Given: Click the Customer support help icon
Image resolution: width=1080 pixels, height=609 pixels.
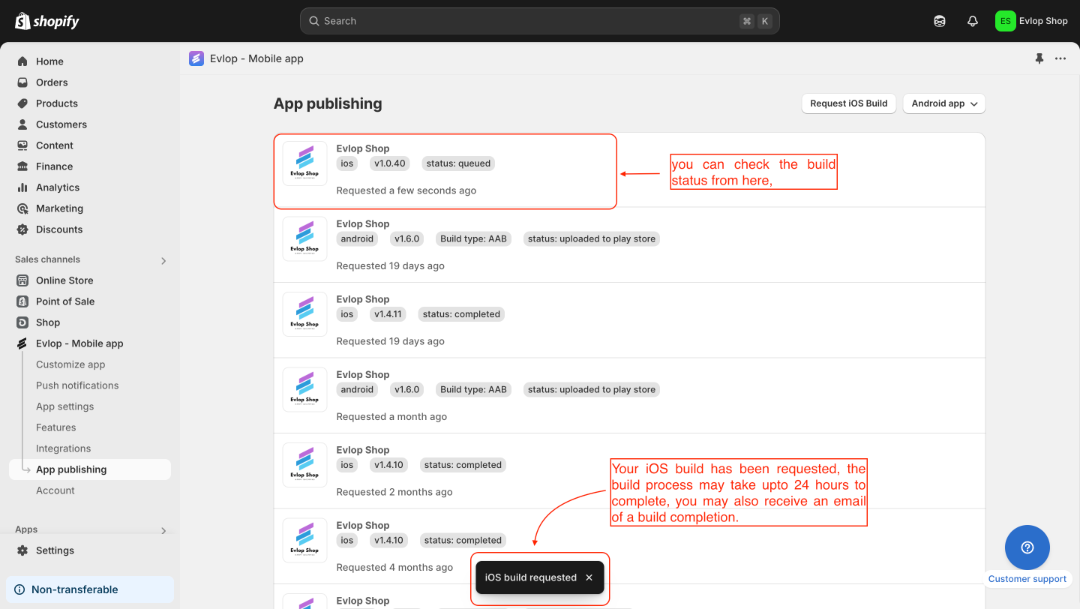Looking at the screenshot, I should pyautogui.click(x=1027, y=548).
